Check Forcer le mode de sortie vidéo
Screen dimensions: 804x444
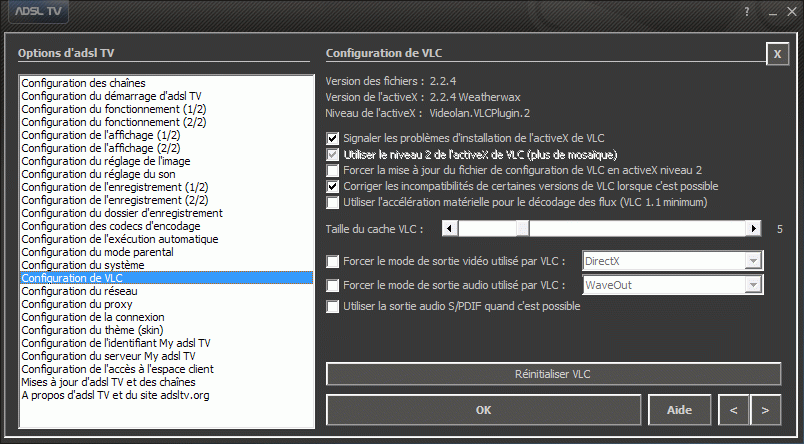[x=332, y=261]
